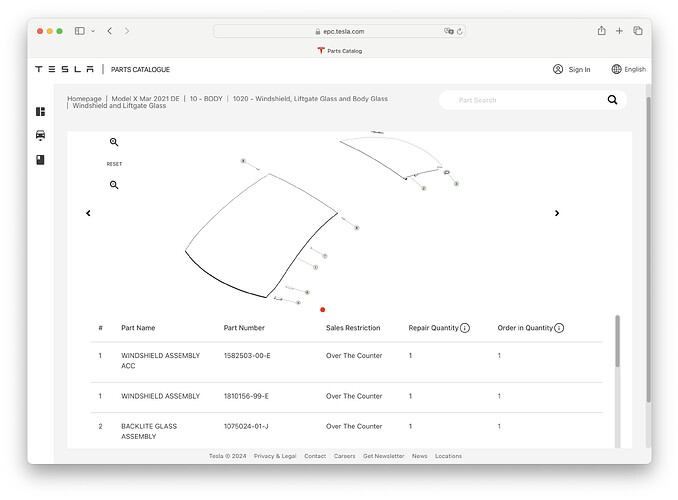Open a new browser tab
This screenshot has width=678, height=500.
[619, 31]
